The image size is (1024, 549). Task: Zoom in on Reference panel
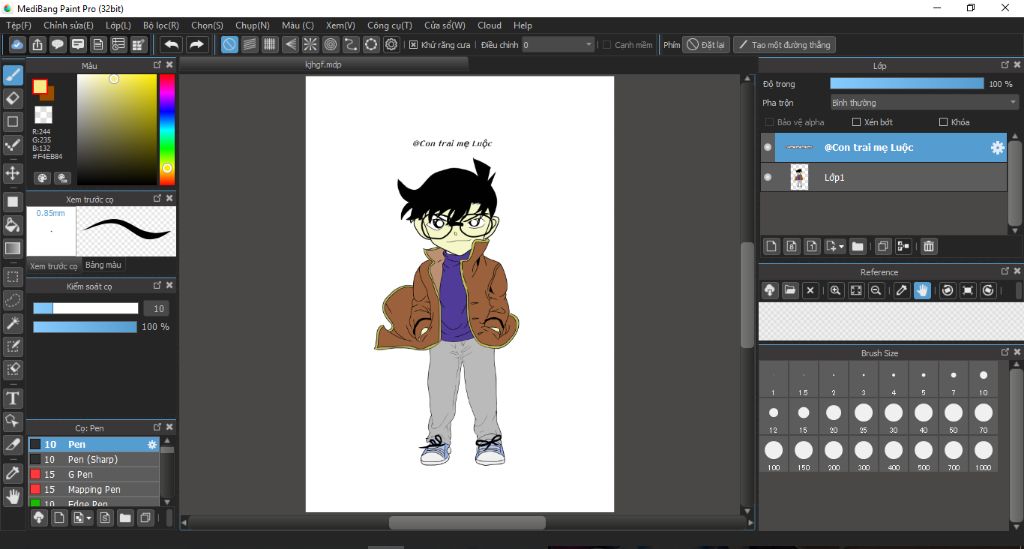tap(835, 290)
